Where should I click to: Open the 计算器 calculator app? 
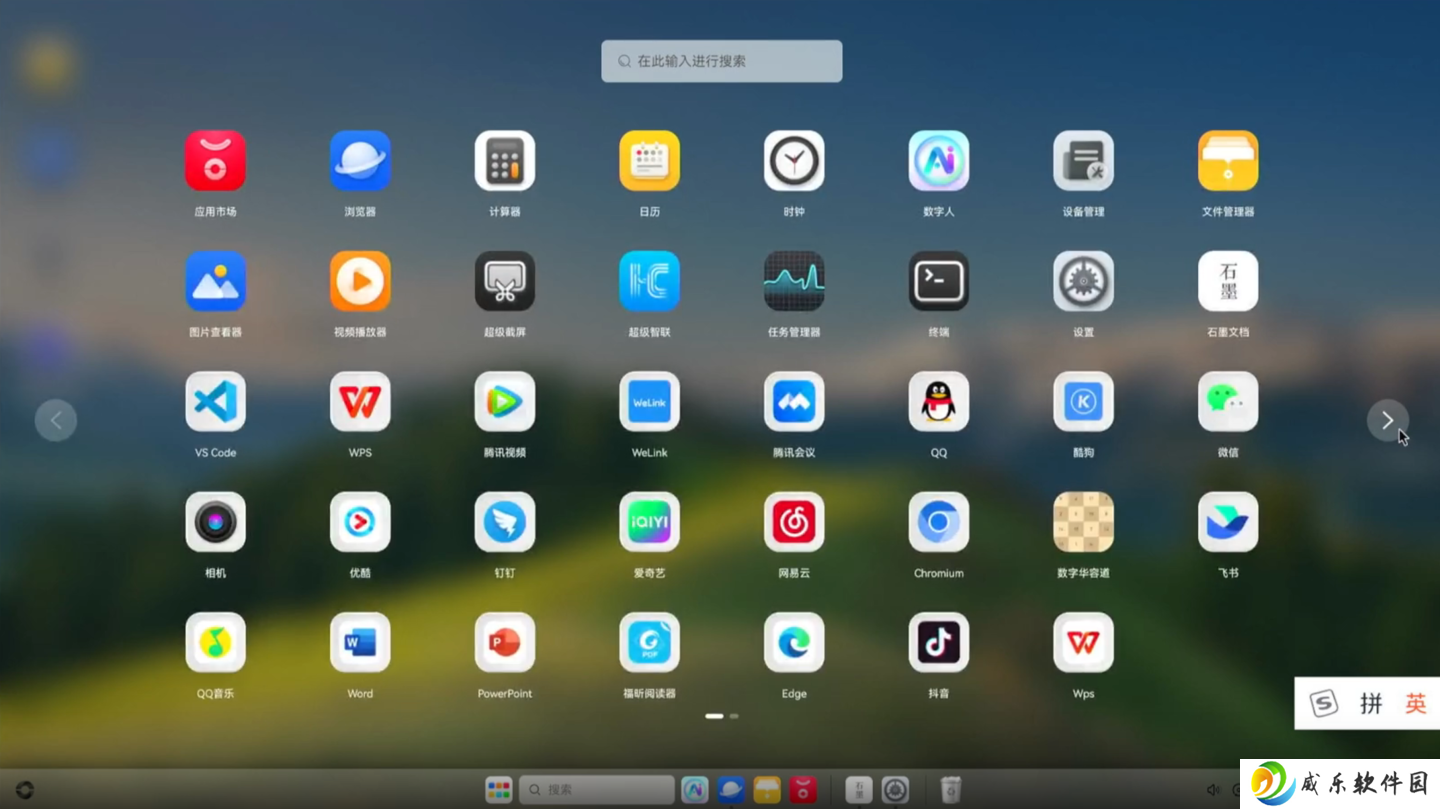coord(505,161)
